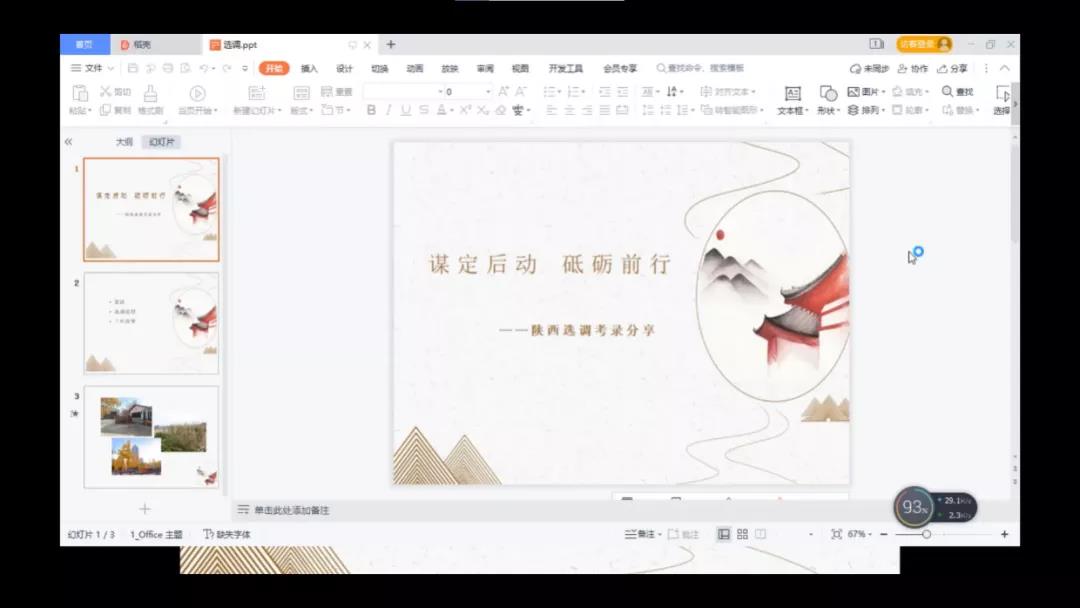Viewport: 1080px width, 608px height.
Task: Switch to slide sorter view icon
Action: [x=742, y=535]
